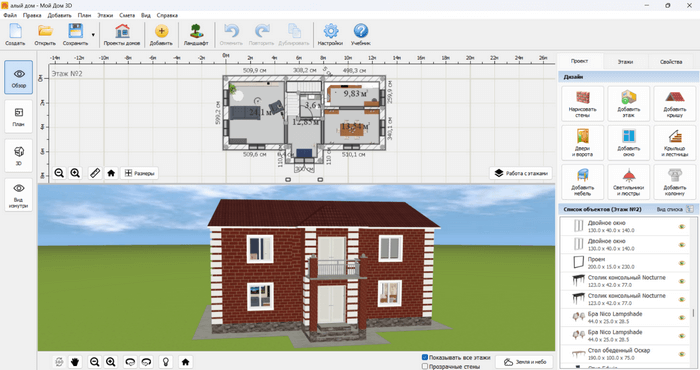Uncheck Показывать все этажи checkbox
This screenshot has height=370, width=700.
(x=425, y=358)
